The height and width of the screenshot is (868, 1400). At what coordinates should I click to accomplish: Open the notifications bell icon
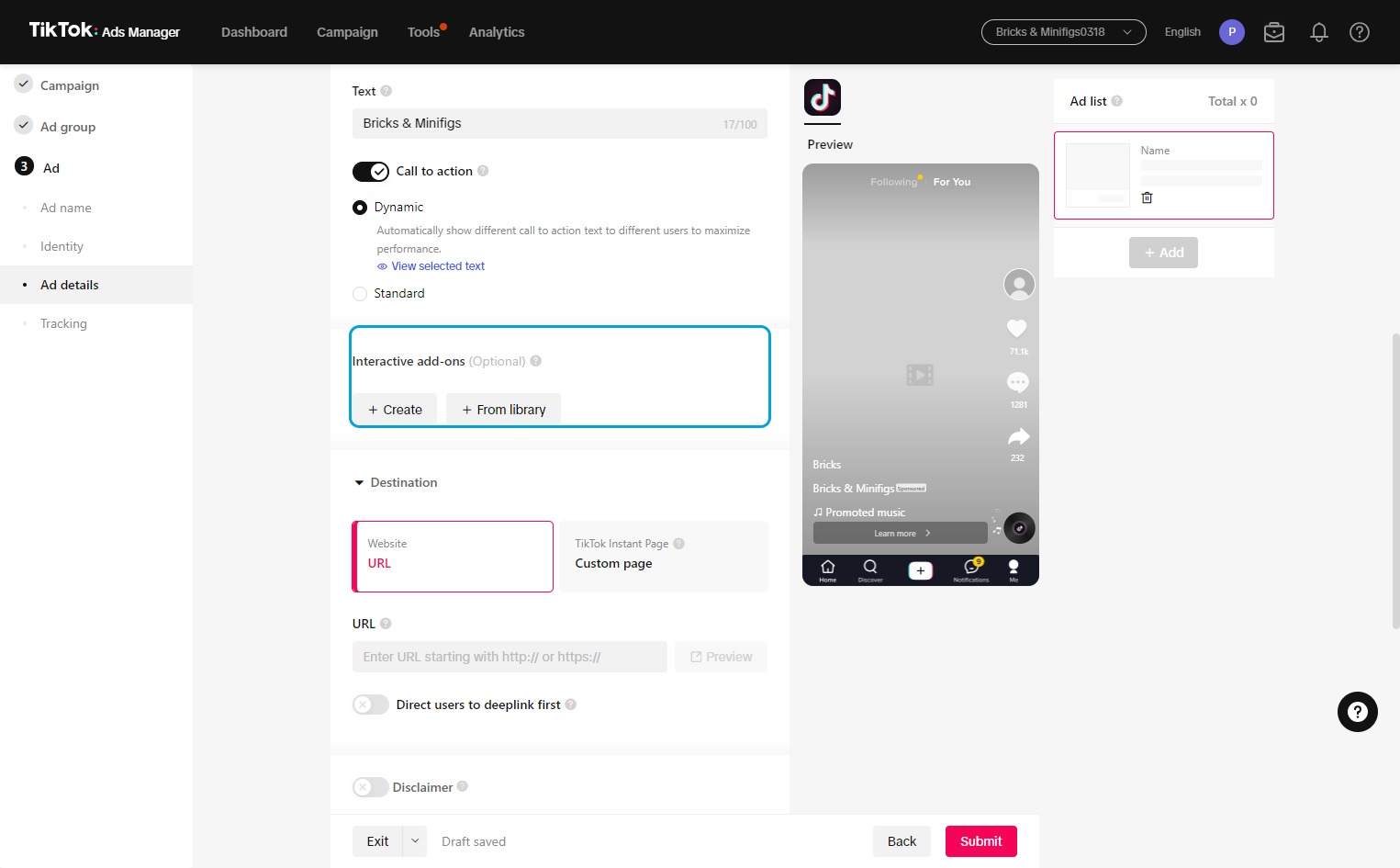(1319, 32)
